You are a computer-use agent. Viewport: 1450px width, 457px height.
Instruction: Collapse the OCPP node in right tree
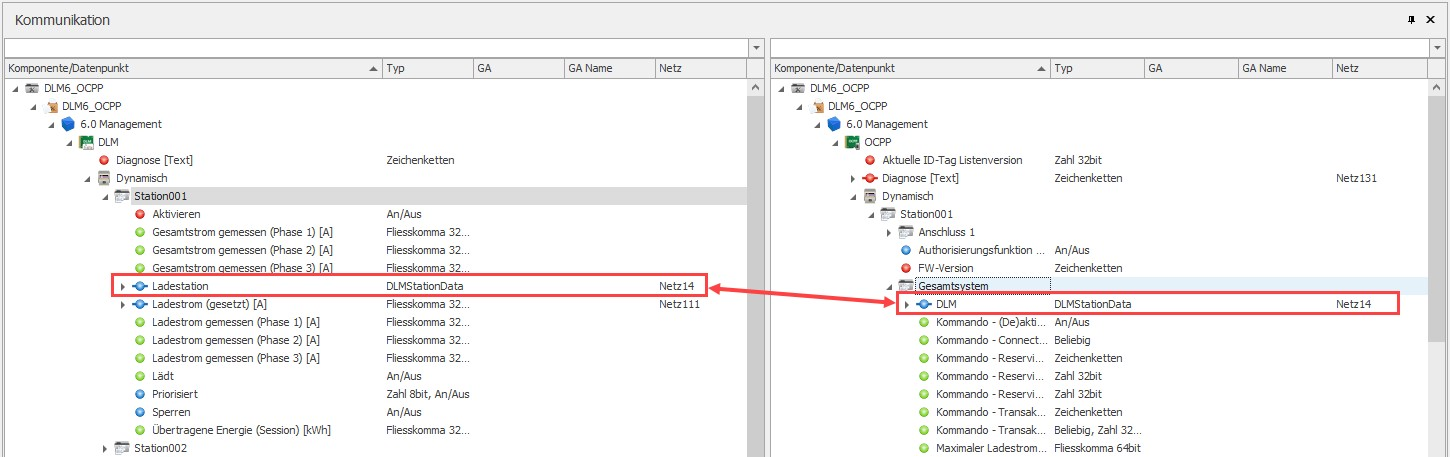[835, 142]
